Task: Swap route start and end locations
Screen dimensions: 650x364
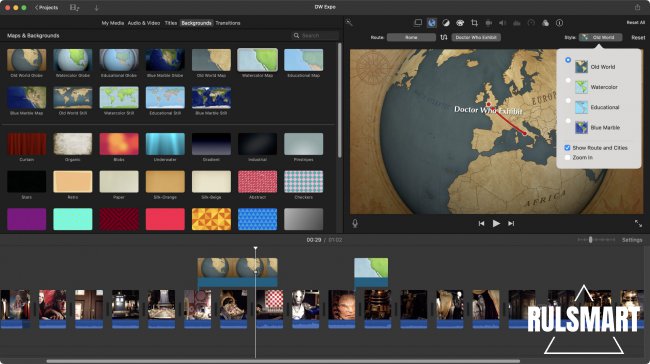Action: (x=444, y=37)
